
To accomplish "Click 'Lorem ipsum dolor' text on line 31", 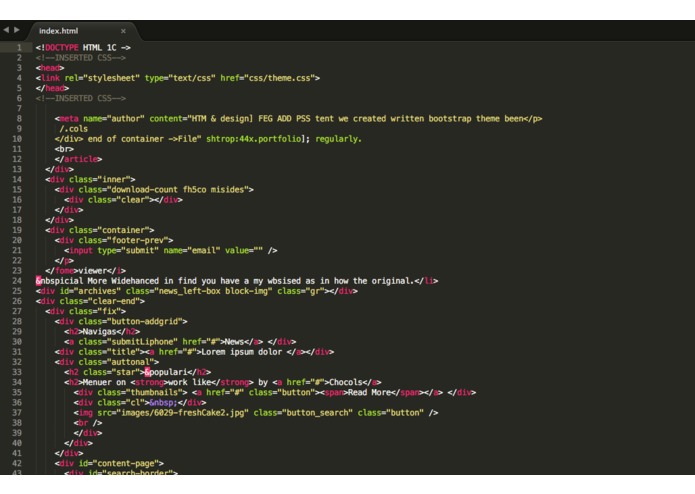I will pos(242,352).
